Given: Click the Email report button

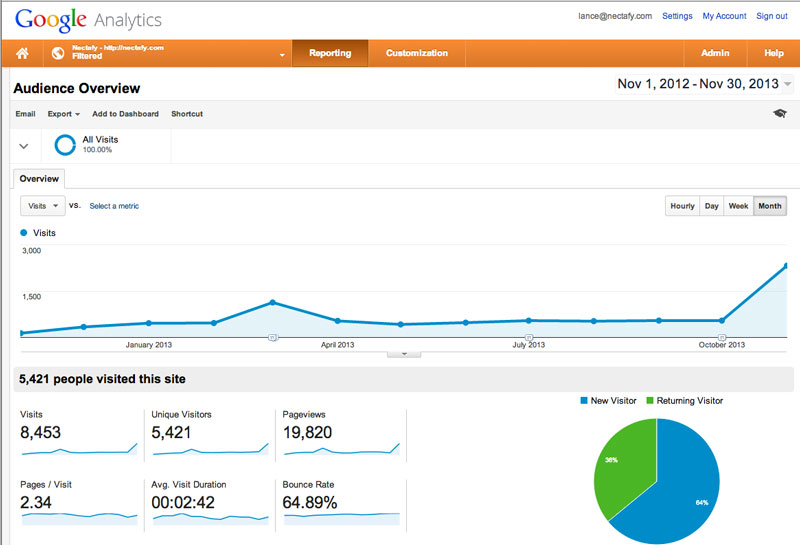Looking at the screenshot, I should pos(25,114).
